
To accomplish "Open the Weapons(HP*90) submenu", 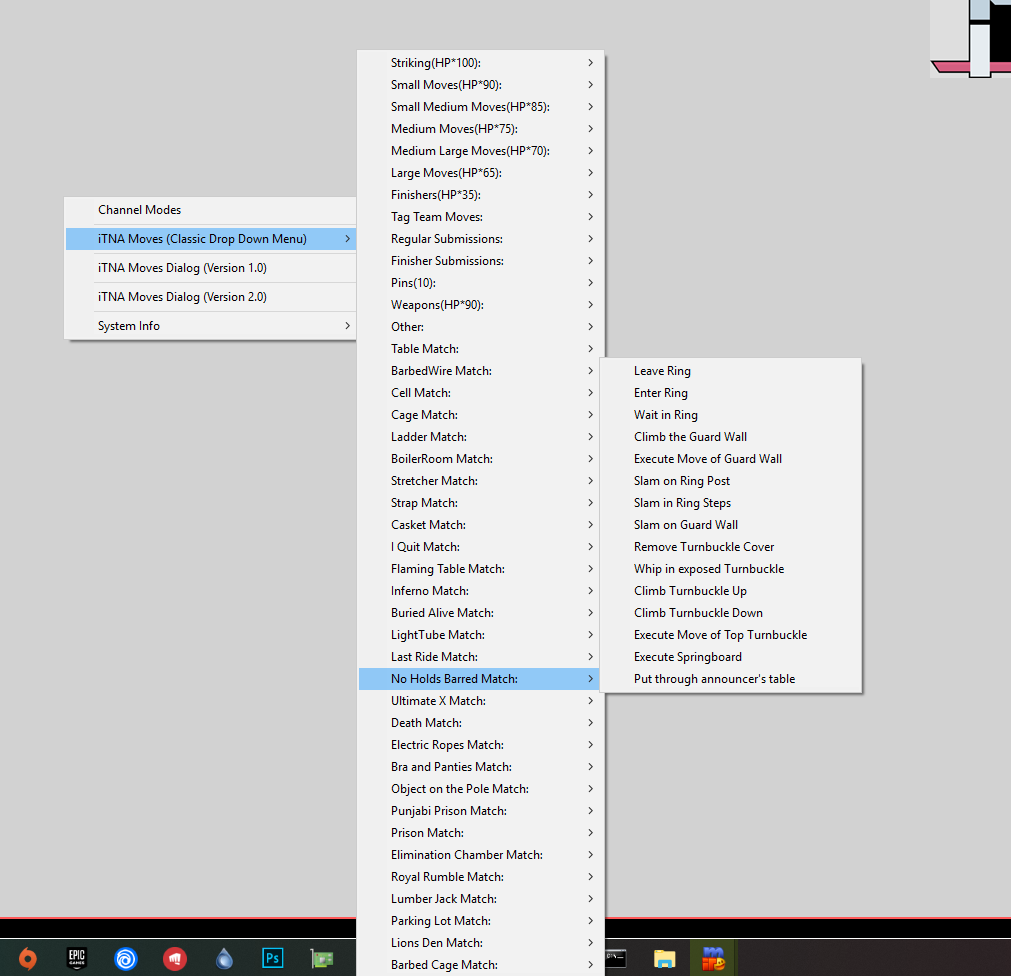I will [480, 304].
